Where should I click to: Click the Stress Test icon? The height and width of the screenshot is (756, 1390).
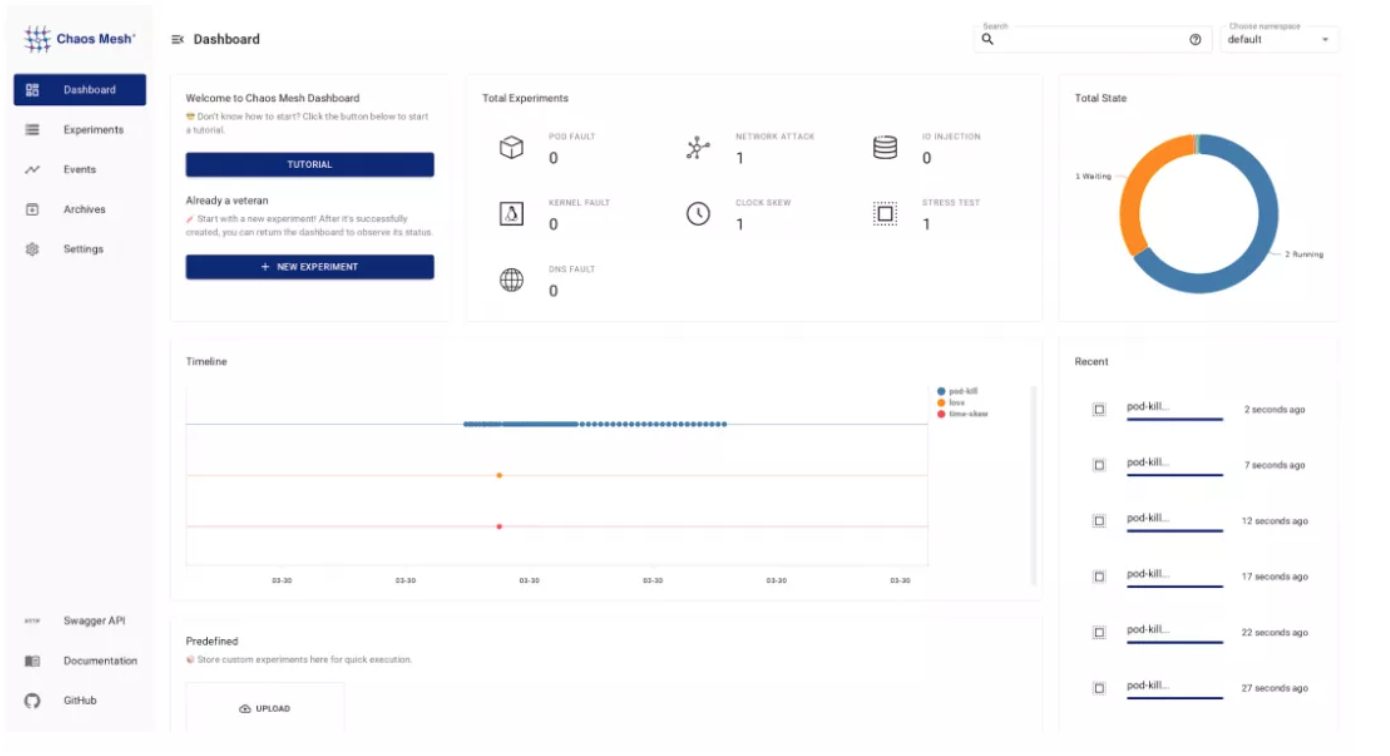(885, 214)
